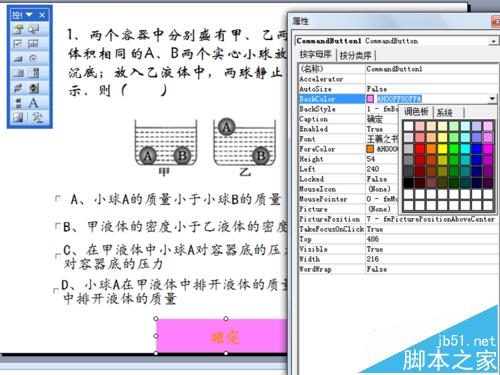Select the TakeFocusOnClick property row

398,229
